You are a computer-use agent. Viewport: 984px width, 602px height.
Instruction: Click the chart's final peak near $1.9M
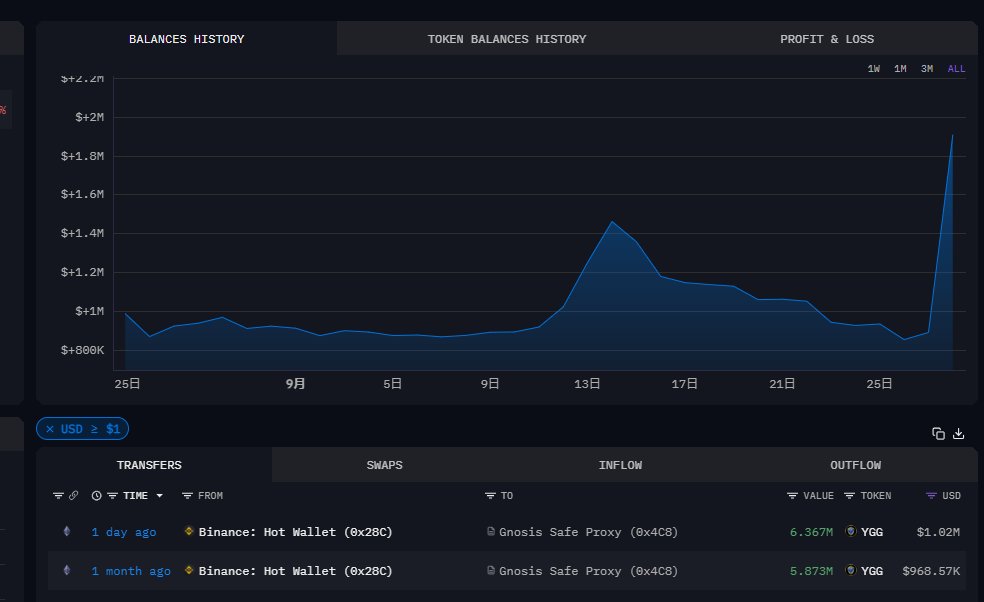952,136
